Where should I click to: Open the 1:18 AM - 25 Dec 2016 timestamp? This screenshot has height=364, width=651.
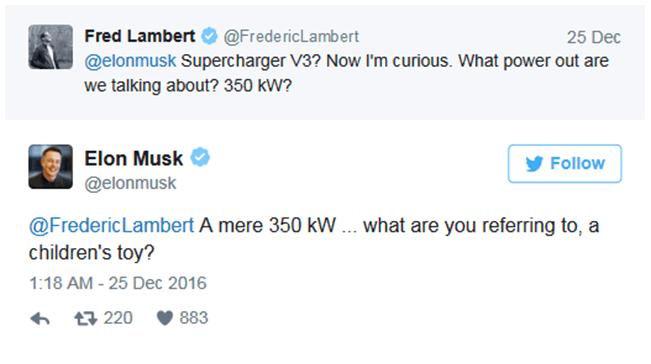[118, 283]
